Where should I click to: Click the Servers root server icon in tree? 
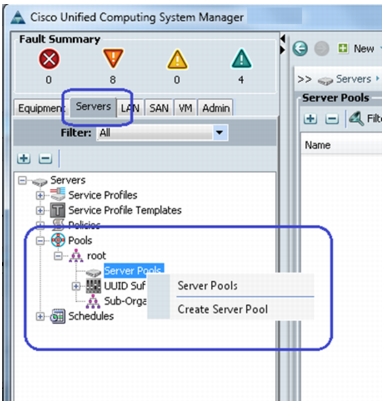tap(40, 182)
